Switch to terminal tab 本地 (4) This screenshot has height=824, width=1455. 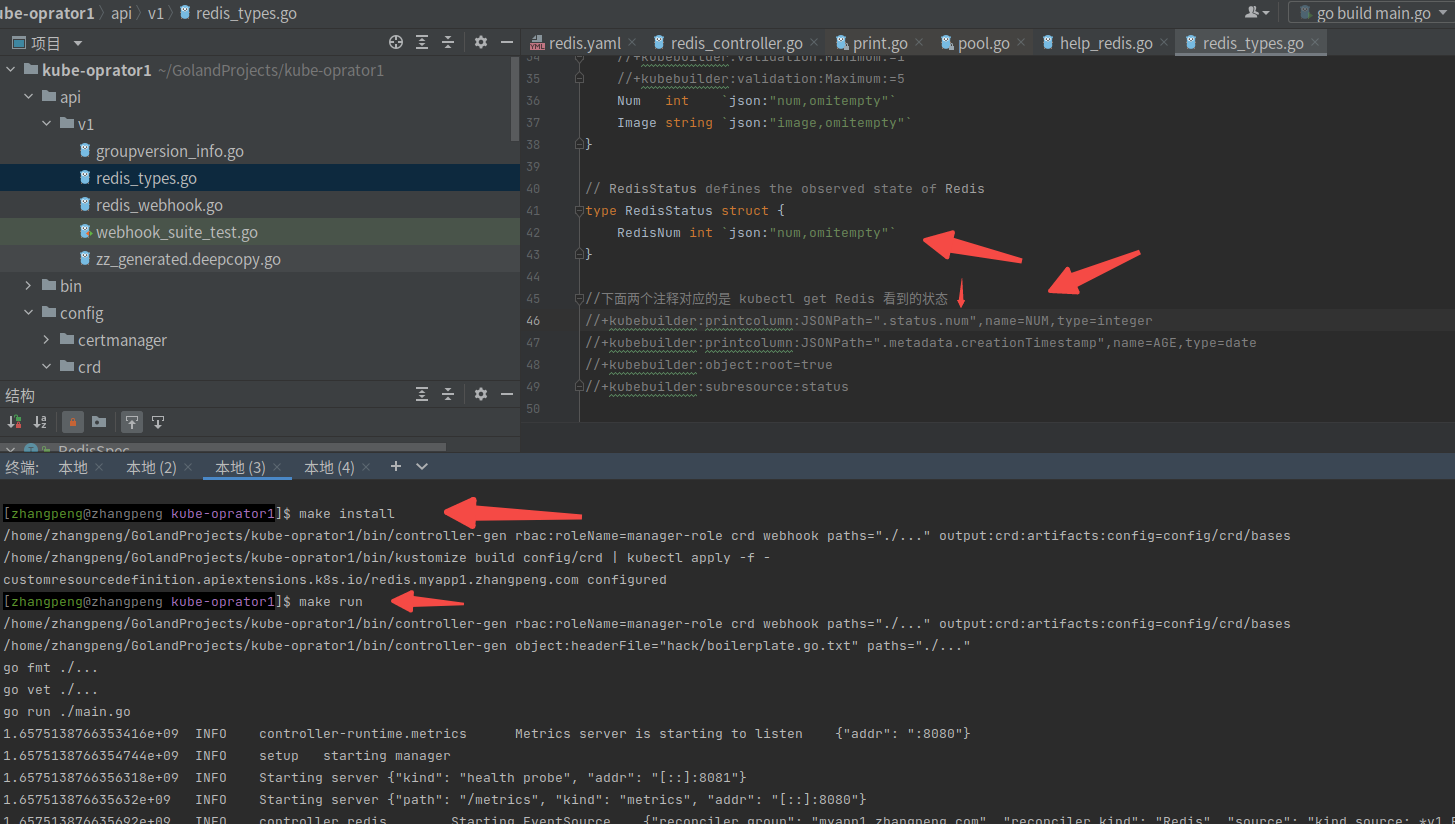(329, 467)
